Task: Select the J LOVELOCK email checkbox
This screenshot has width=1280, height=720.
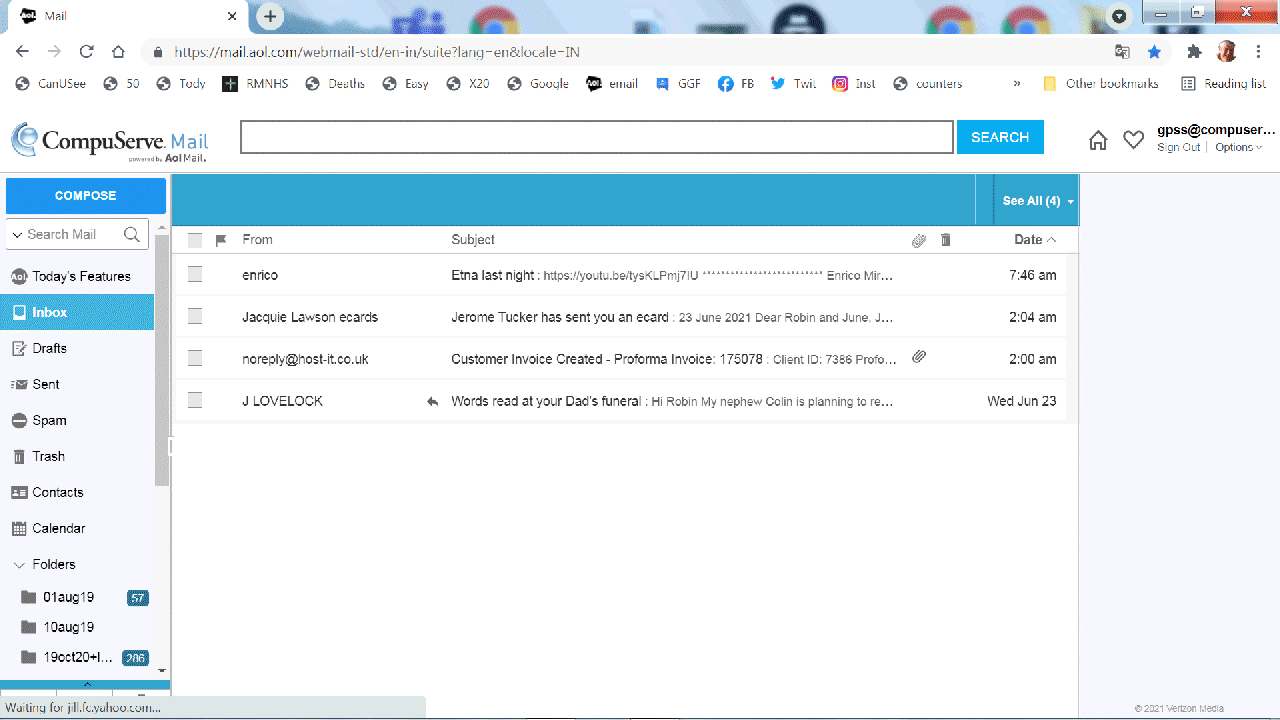Action: tap(195, 401)
